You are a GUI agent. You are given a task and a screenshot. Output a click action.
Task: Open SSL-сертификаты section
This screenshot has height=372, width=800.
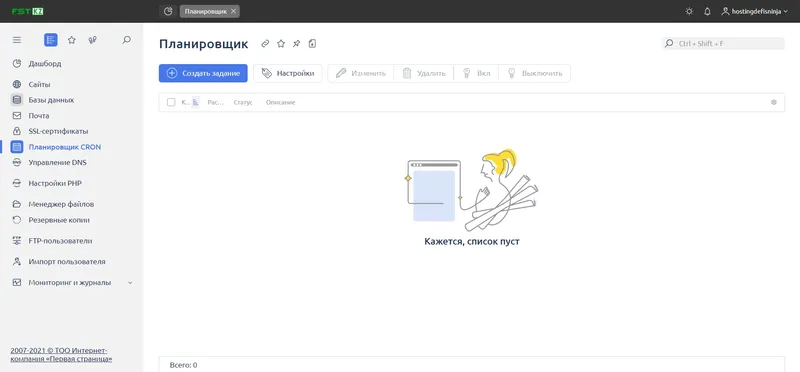tap(58, 131)
